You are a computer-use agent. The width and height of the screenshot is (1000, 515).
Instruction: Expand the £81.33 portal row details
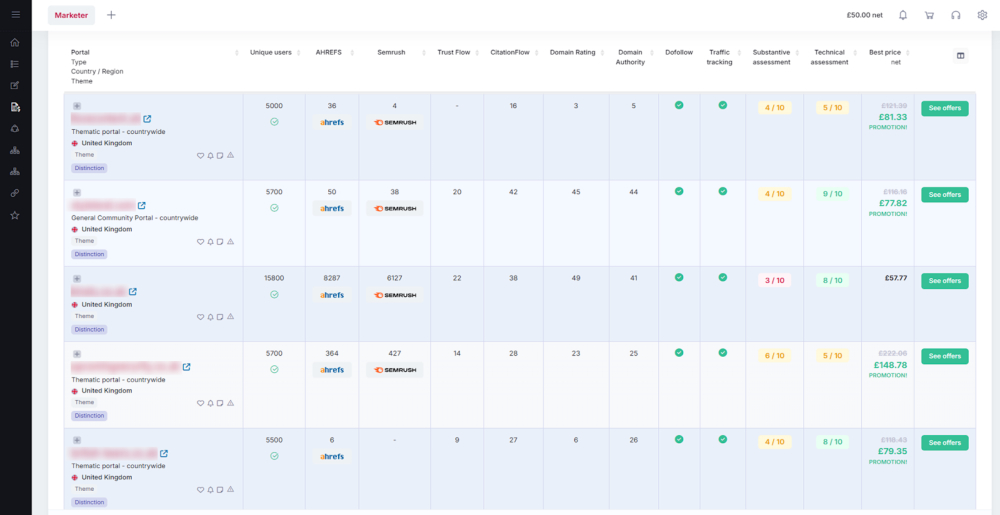pyautogui.click(x=77, y=106)
